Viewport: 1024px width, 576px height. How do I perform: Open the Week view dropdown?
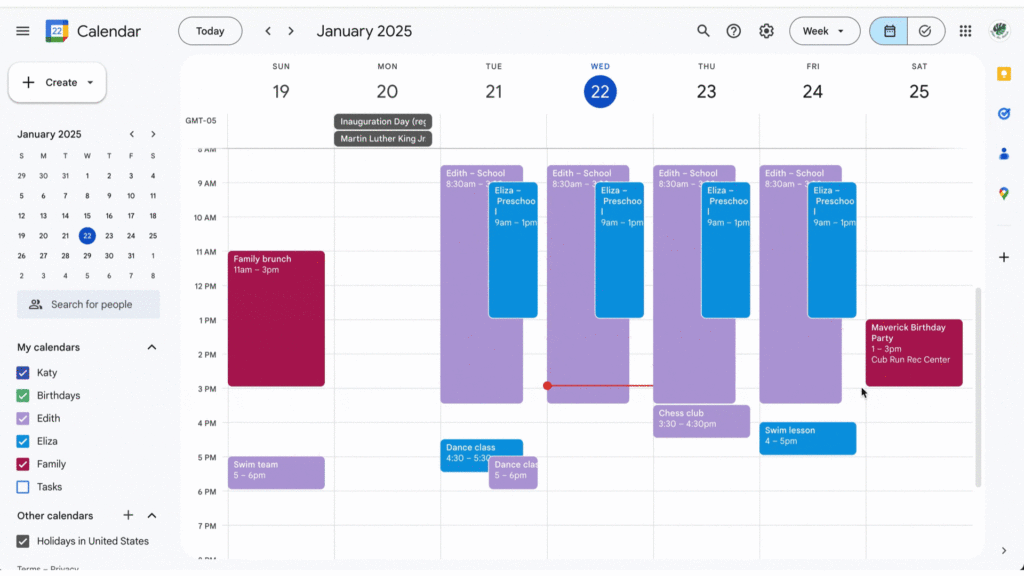824,31
